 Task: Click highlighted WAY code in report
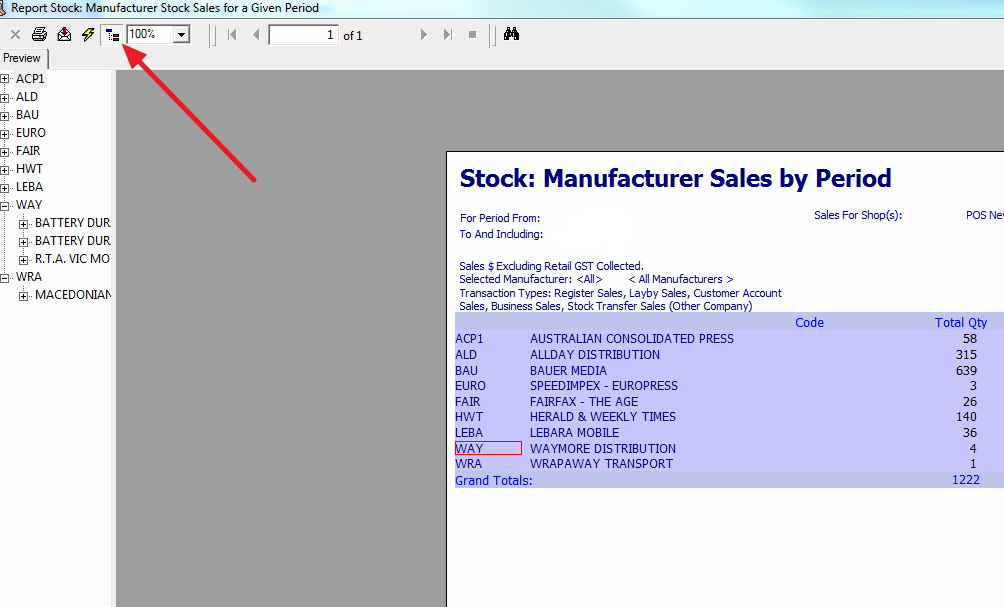click(489, 448)
